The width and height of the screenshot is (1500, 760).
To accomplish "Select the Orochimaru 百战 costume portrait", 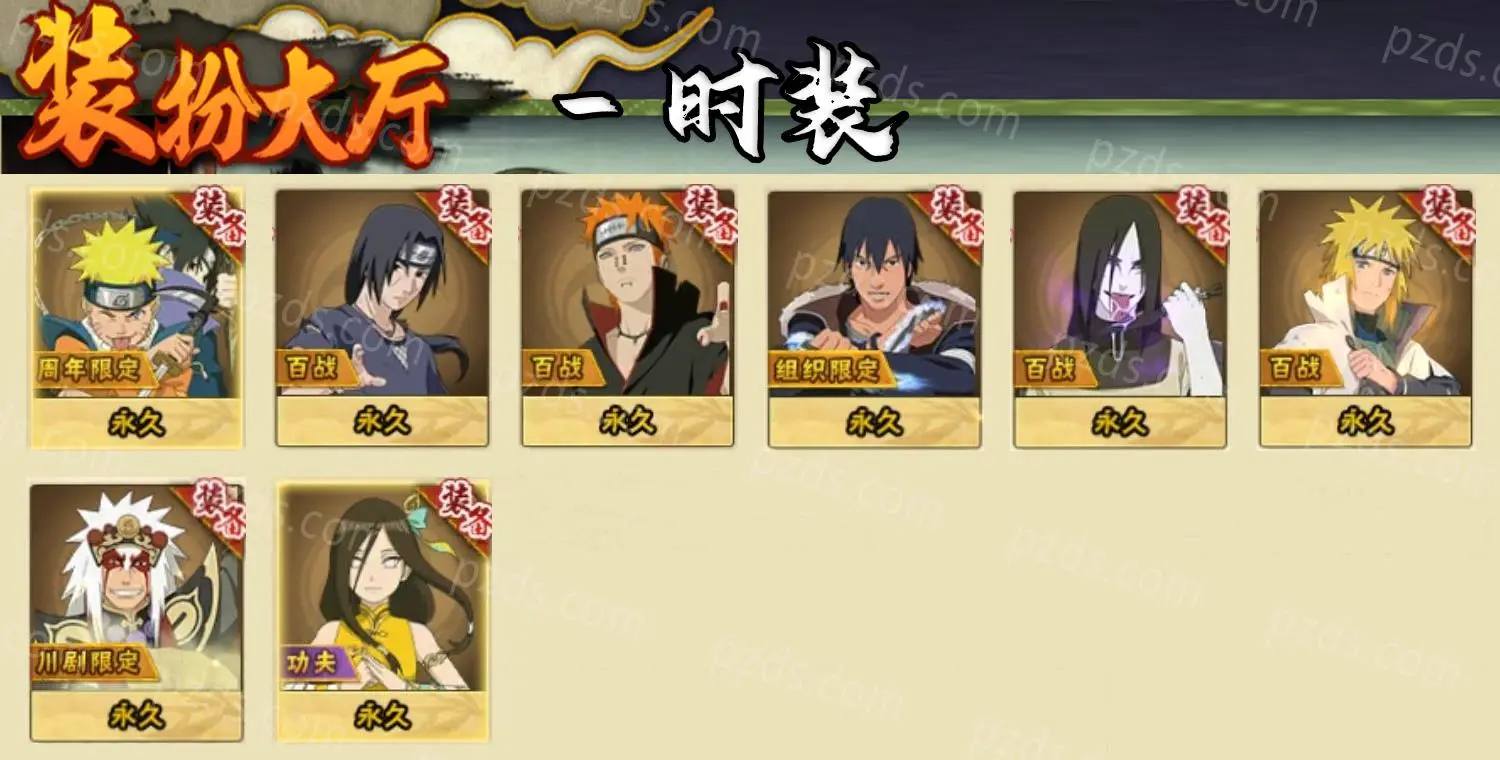I will [x=1120, y=318].
